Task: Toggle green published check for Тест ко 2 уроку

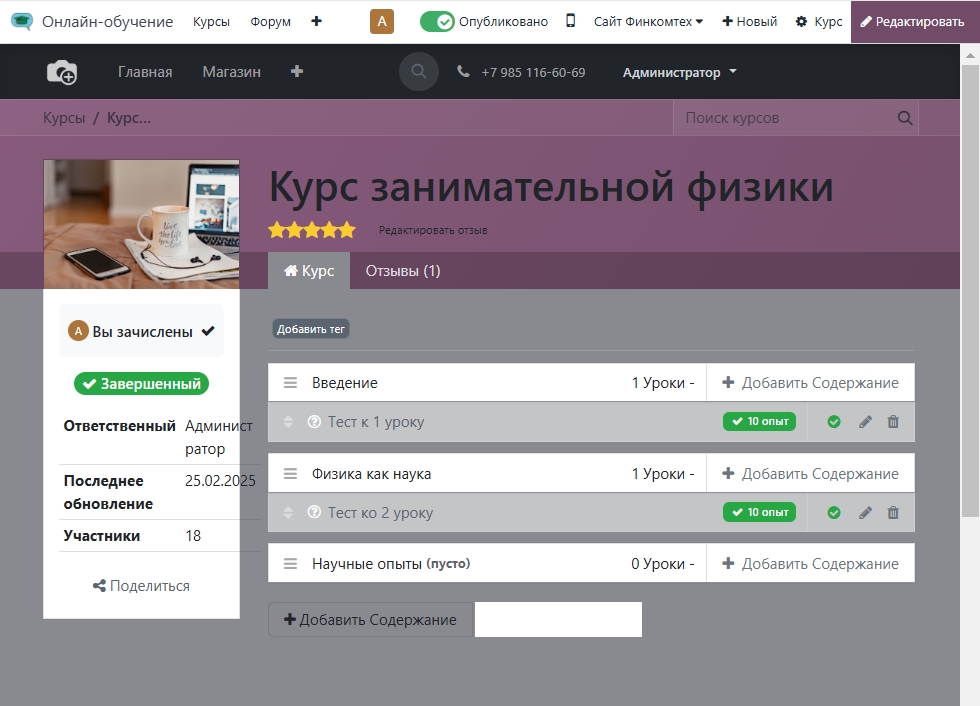Action: pyautogui.click(x=834, y=513)
